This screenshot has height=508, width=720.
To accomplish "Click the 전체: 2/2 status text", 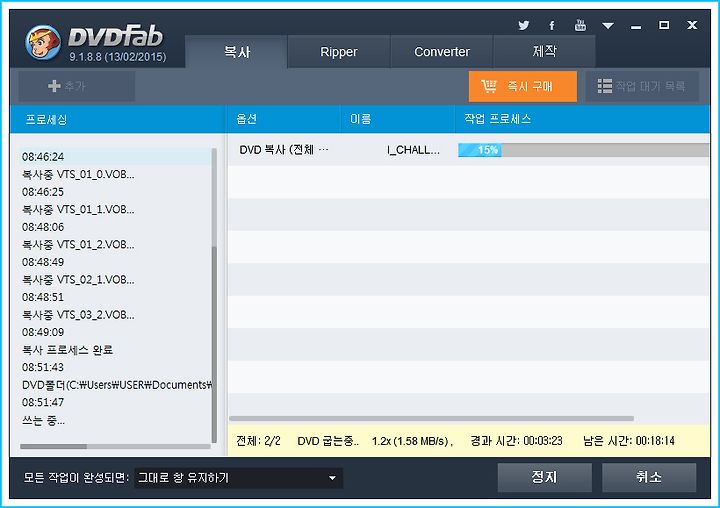I will [x=258, y=441].
